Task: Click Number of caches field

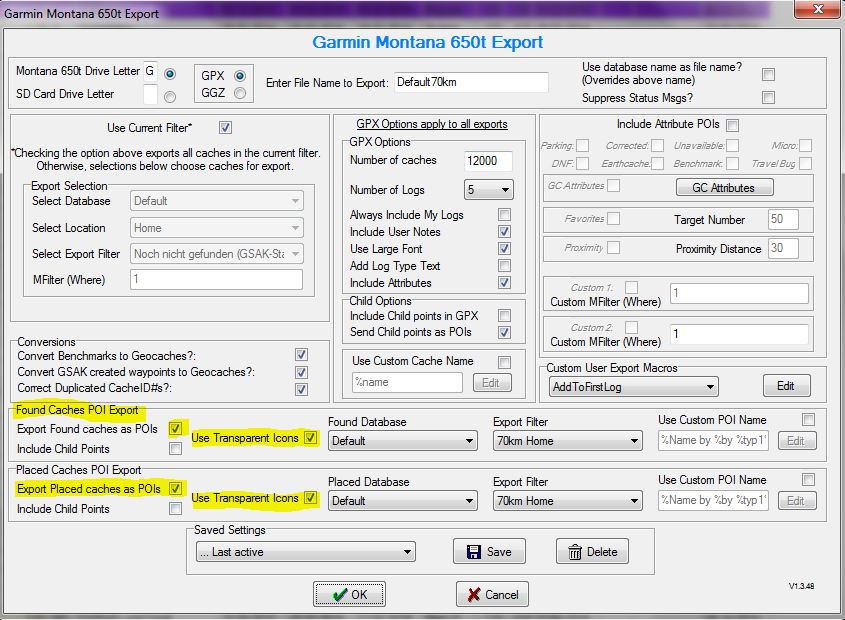Action: point(488,161)
